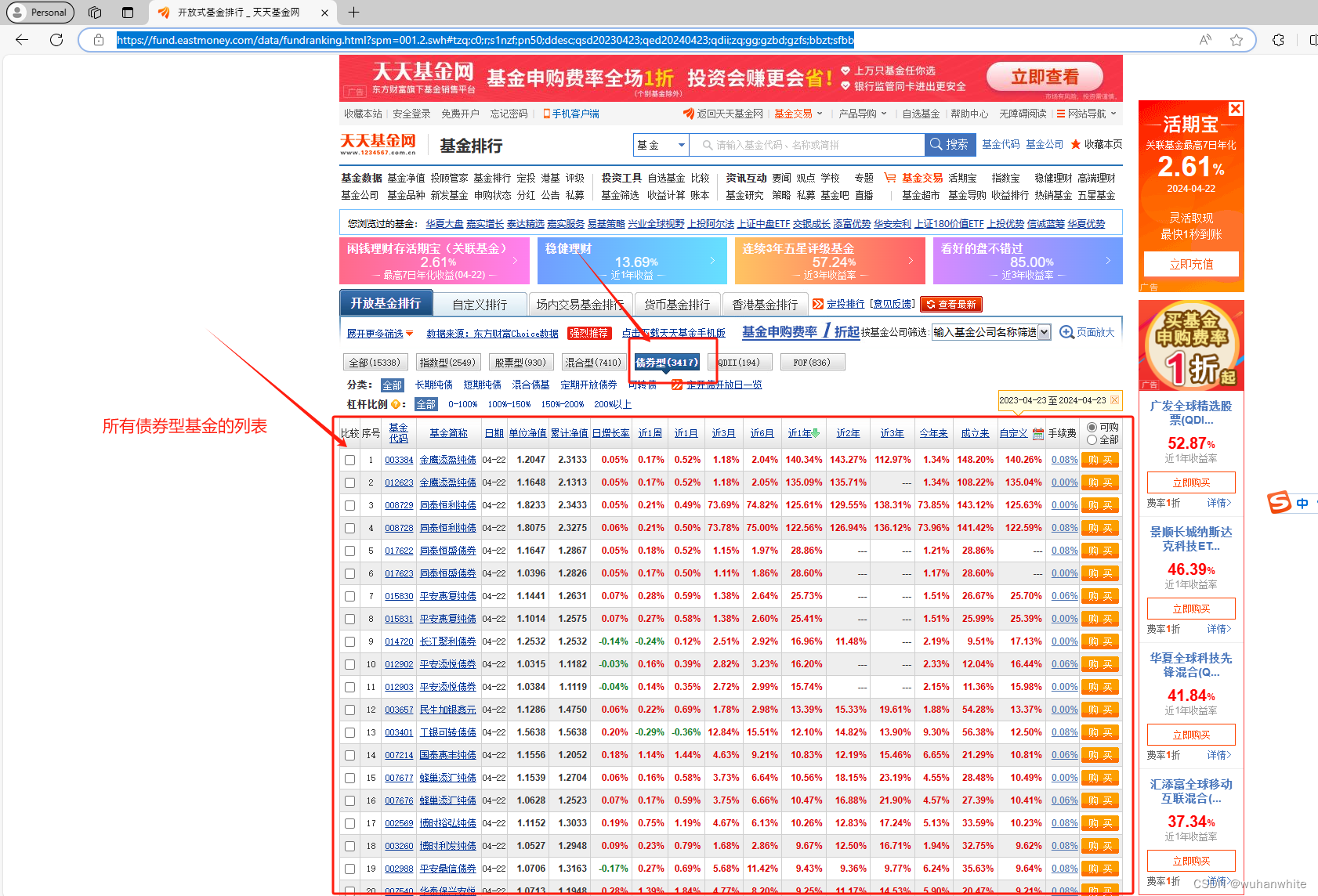Open the 基金交易 shopping cart link
This screenshot has height=896, width=1318.
pyautogui.click(x=914, y=178)
